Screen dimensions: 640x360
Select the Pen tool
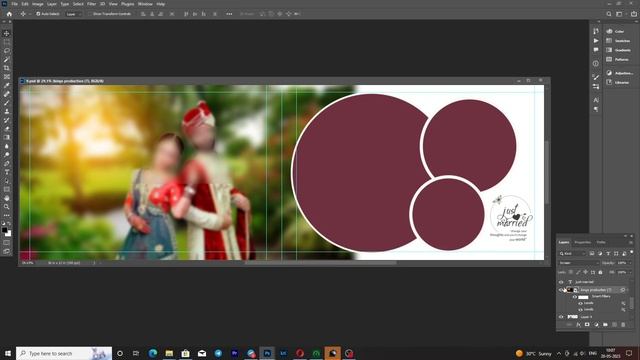(7, 163)
